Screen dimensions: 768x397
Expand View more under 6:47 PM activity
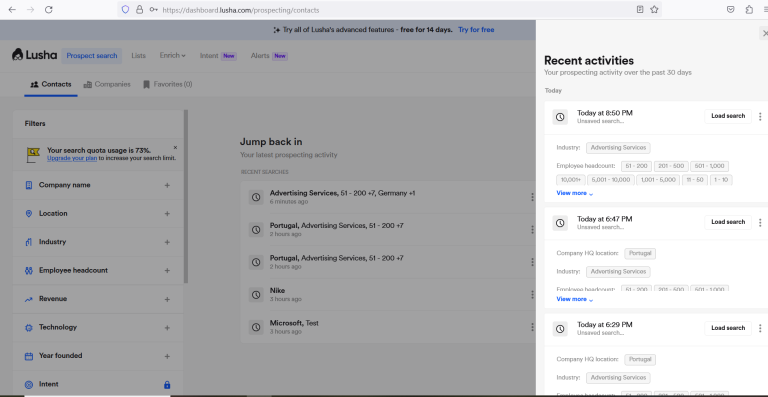click(575, 299)
